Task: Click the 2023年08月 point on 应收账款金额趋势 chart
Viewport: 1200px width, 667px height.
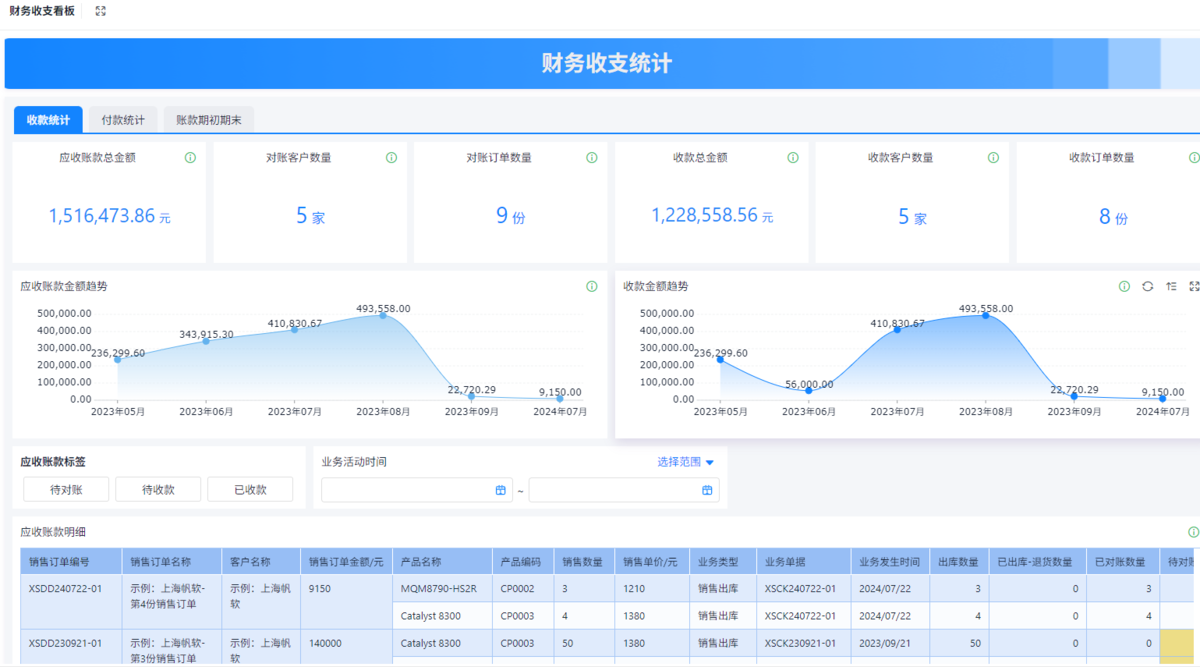Action: (383, 315)
